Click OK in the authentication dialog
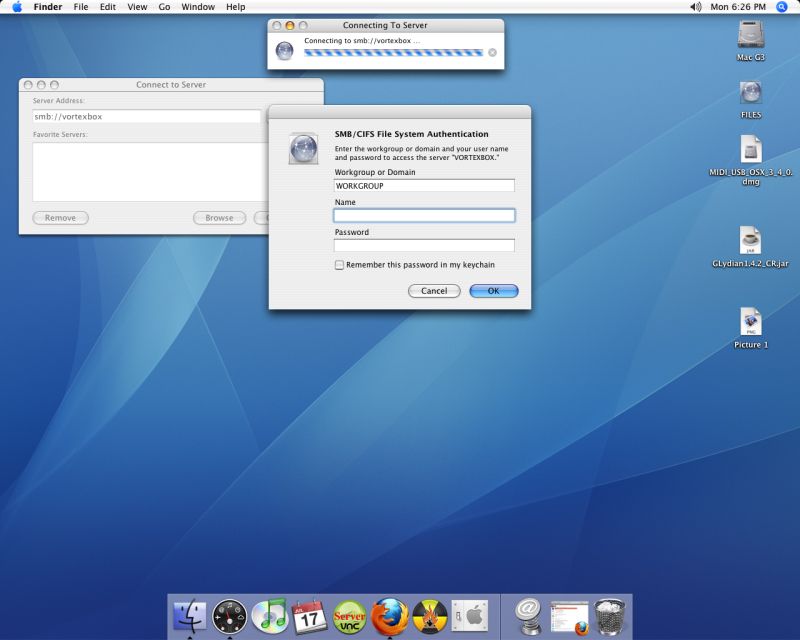The width and height of the screenshot is (800, 640). tap(493, 291)
